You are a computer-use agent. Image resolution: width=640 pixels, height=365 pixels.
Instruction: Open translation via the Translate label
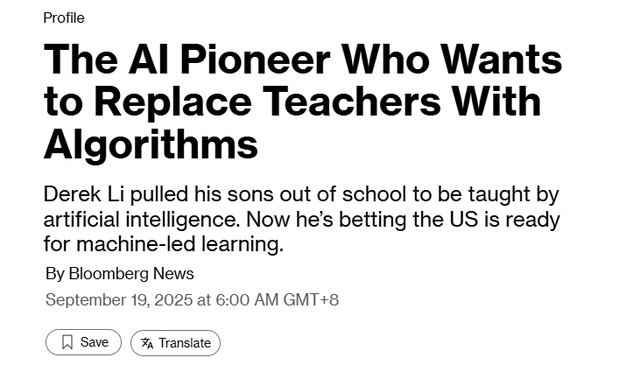pyautogui.click(x=184, y=343)
